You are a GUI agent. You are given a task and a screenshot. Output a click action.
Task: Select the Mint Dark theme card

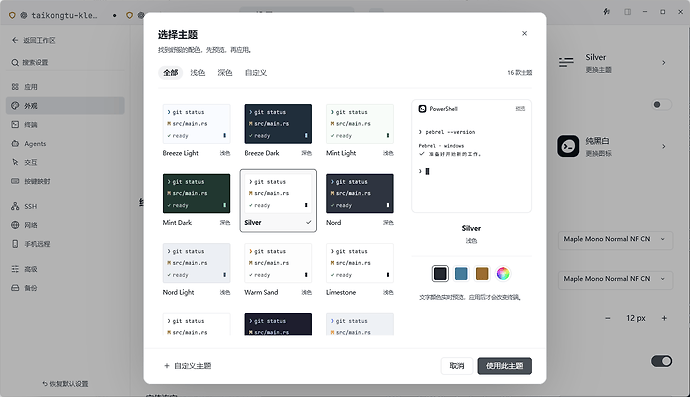pyautogui.click(x=196, y=200)
